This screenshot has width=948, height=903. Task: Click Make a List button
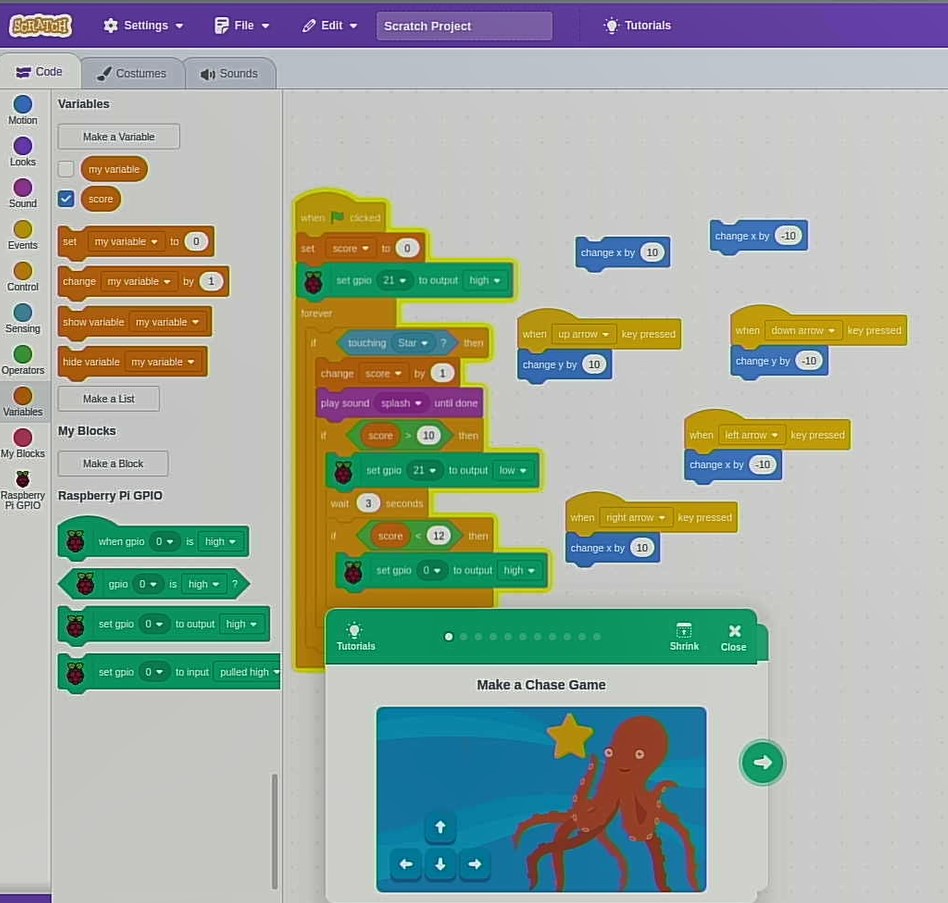109,399
